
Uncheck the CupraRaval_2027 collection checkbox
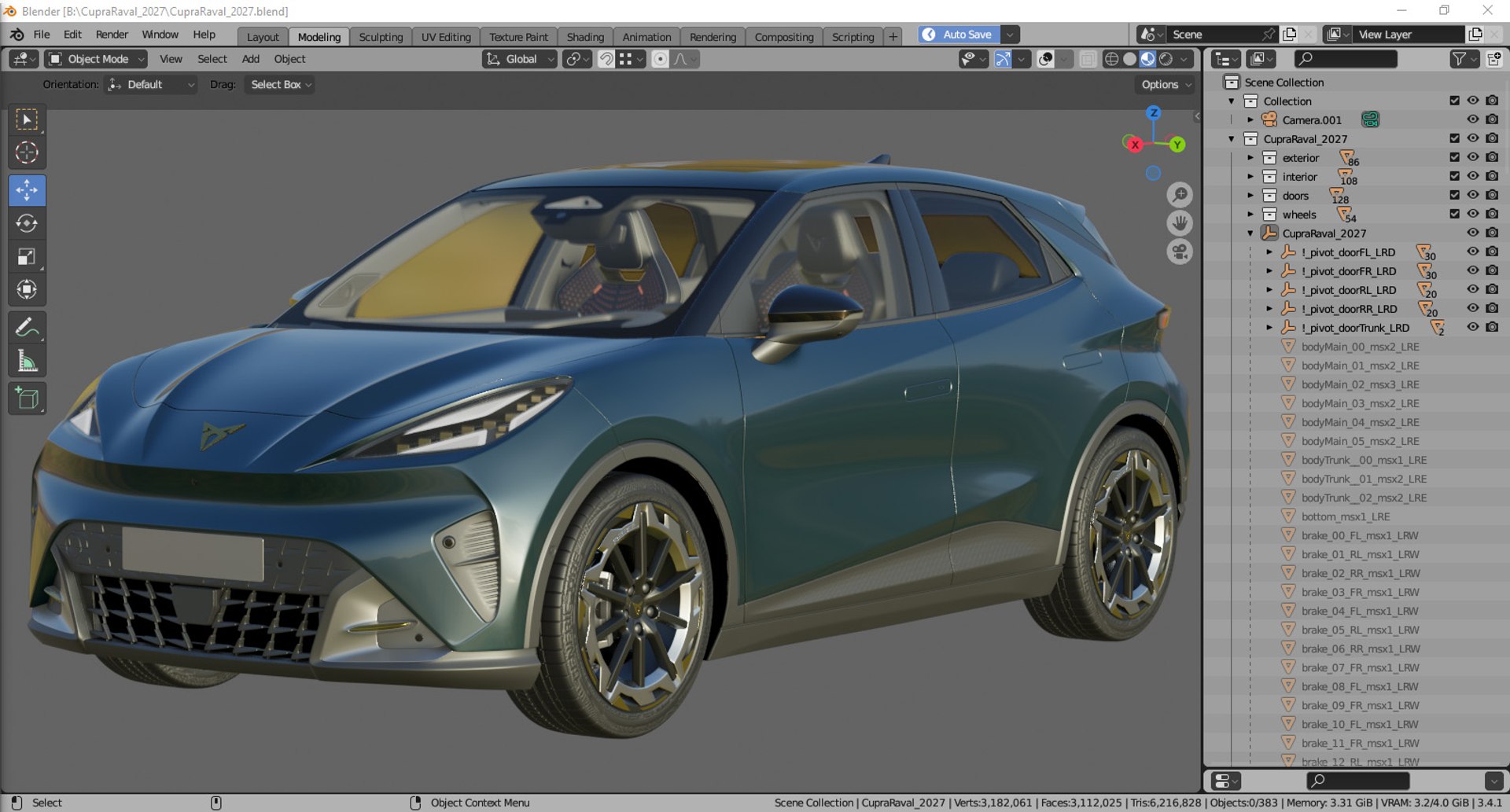(1454, 138)
